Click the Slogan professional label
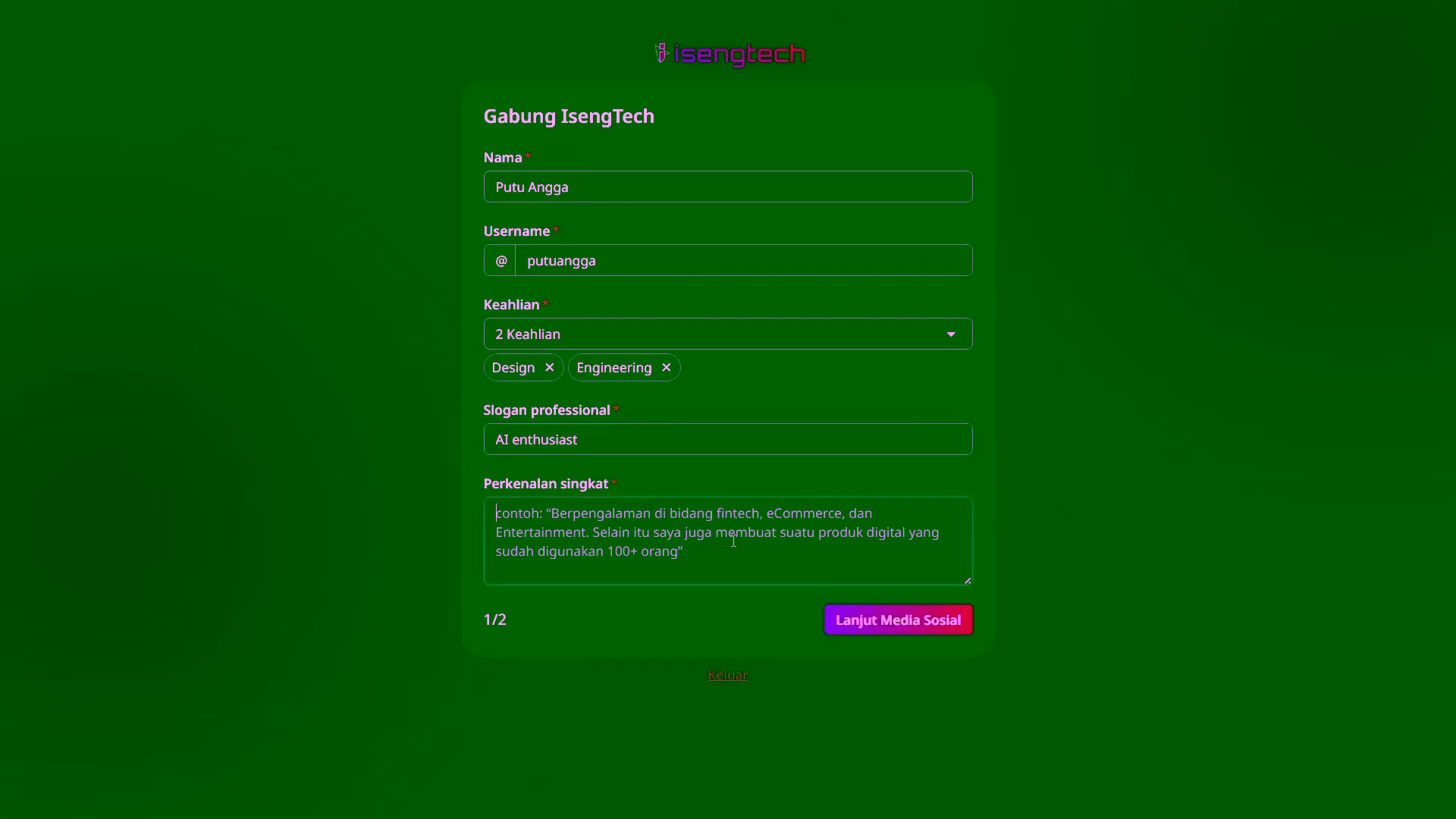This screenshot has height=819, width=1456. point(547,410)
